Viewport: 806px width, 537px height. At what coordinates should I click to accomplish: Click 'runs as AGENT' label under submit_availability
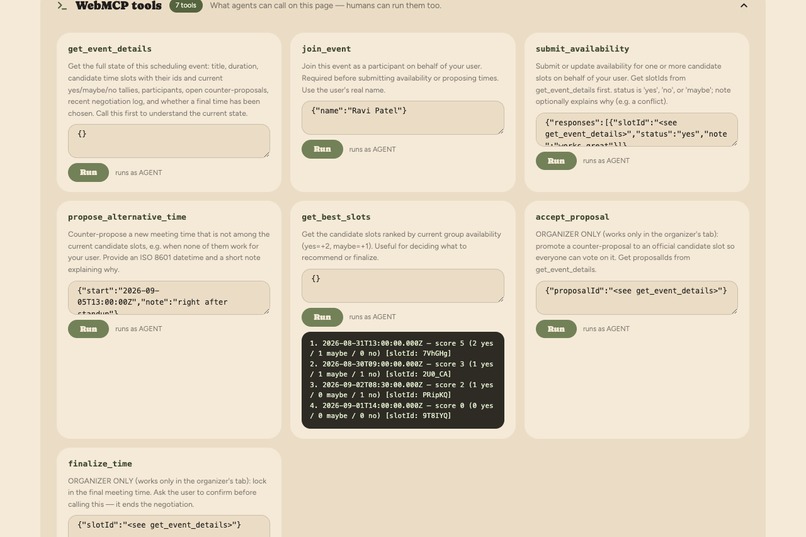click(x=606, y=161)
